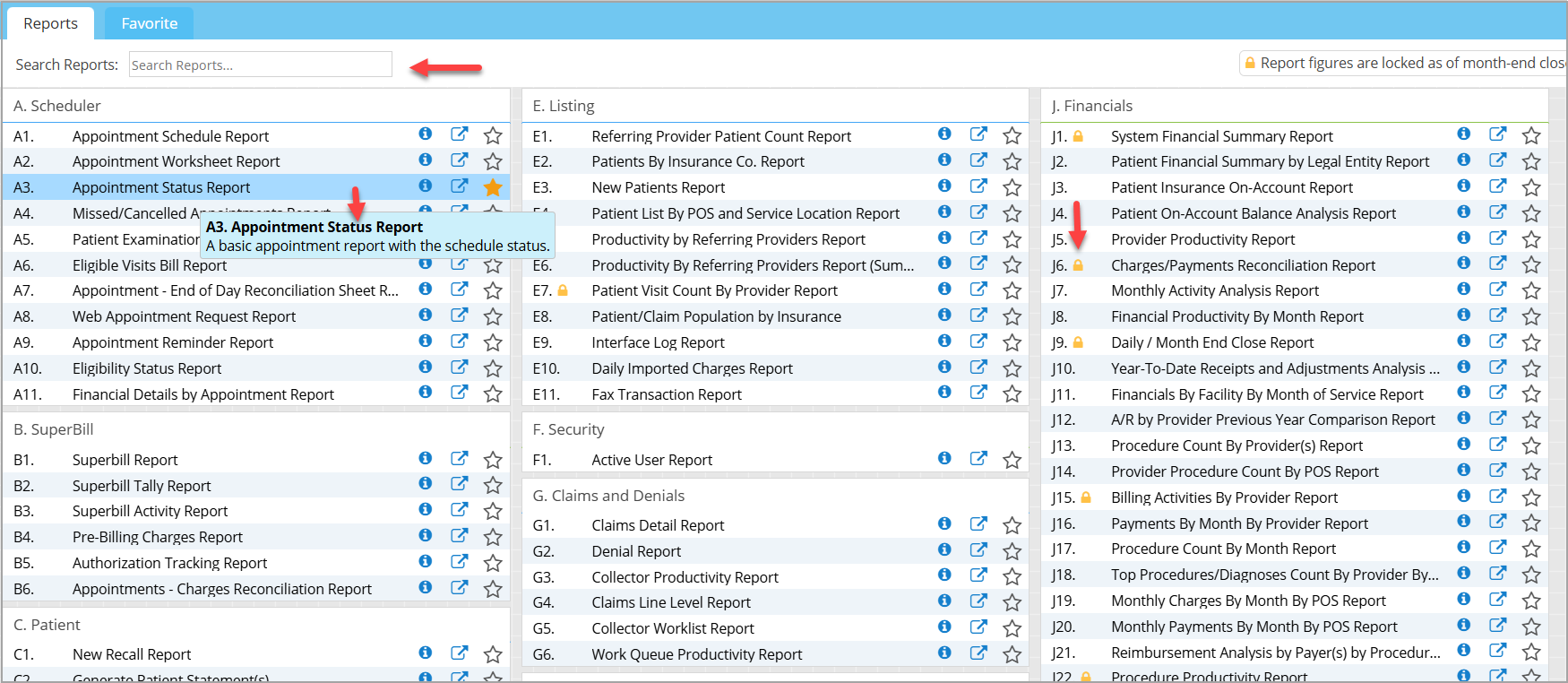
Task: Open Denial Report in new window icon
Action: coord(978,549)
